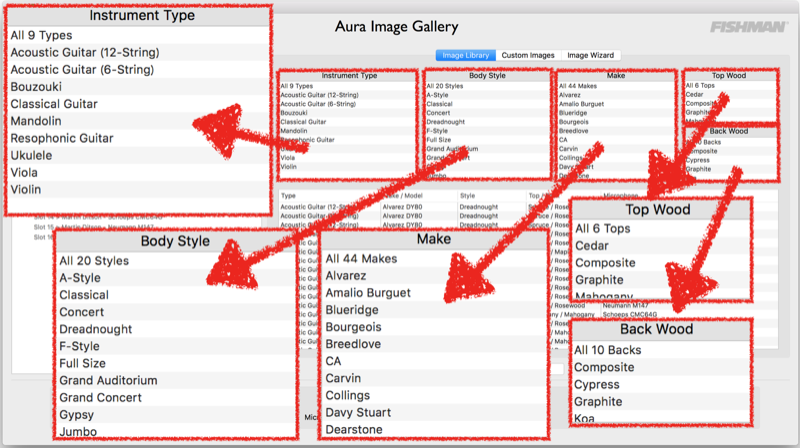Click Grand Auditorium in the enlarged Body Style callout

(108, 381)
